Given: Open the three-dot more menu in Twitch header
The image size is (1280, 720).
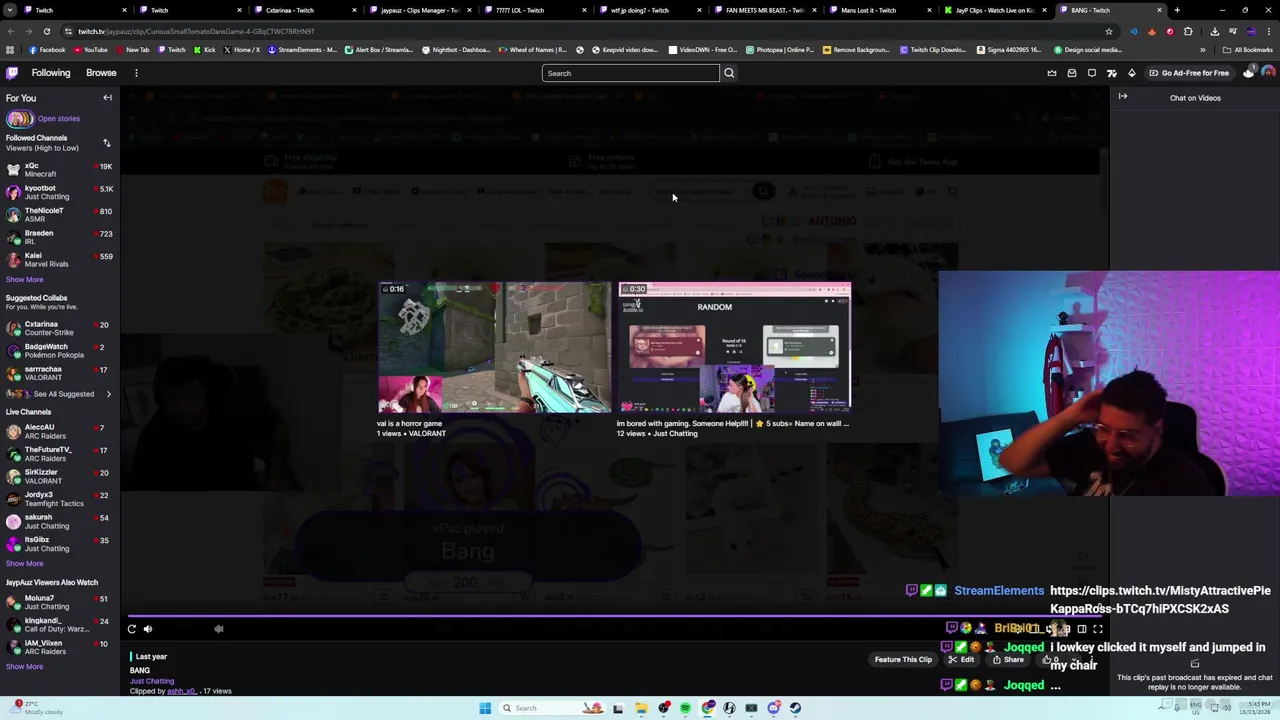Looking at the screenshot, I should [x=136, y=73].
